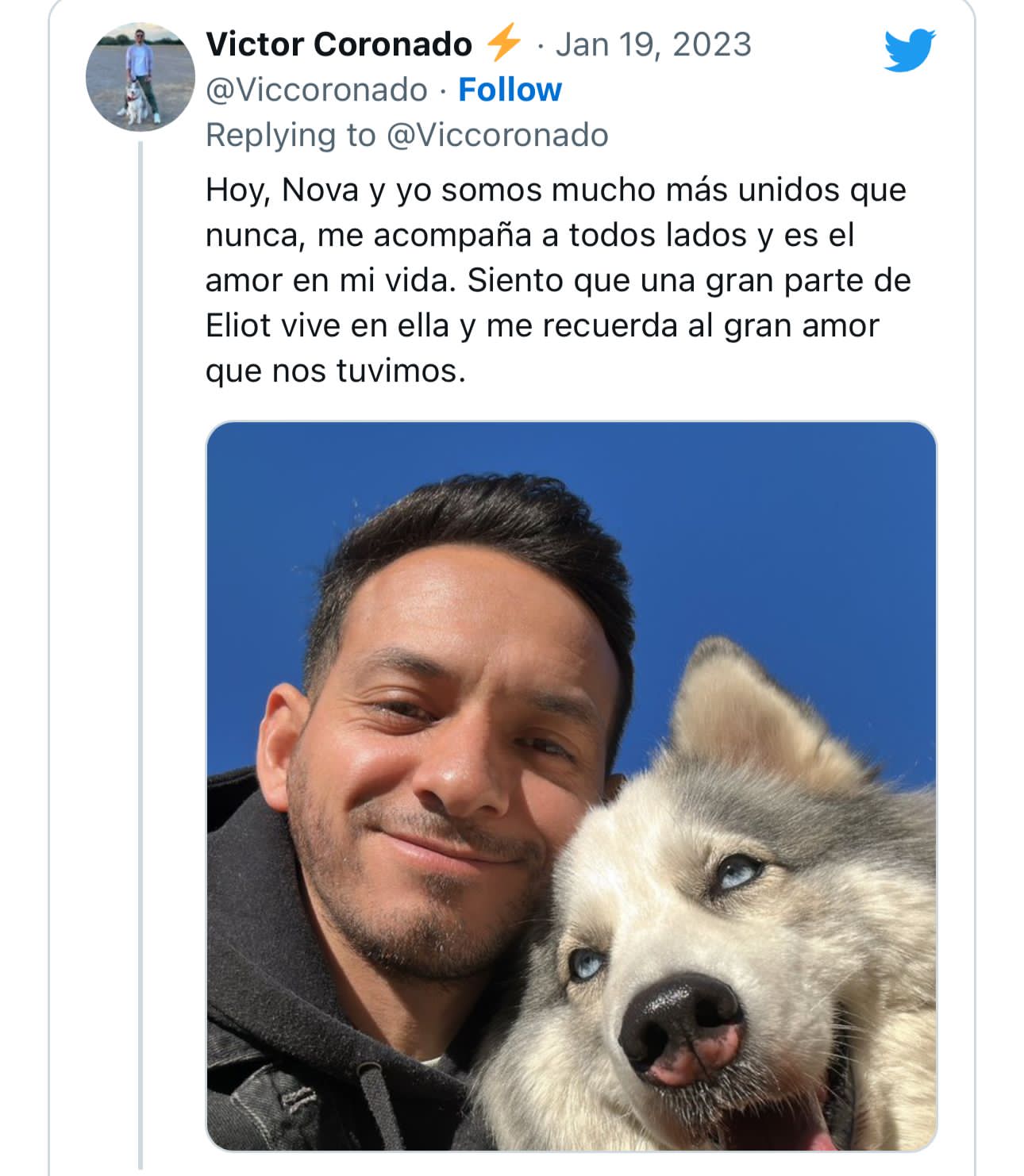Open the Victor Coronado display name
The image size is (1024, 1176).
pyautogui.click(x=339, y=44)
